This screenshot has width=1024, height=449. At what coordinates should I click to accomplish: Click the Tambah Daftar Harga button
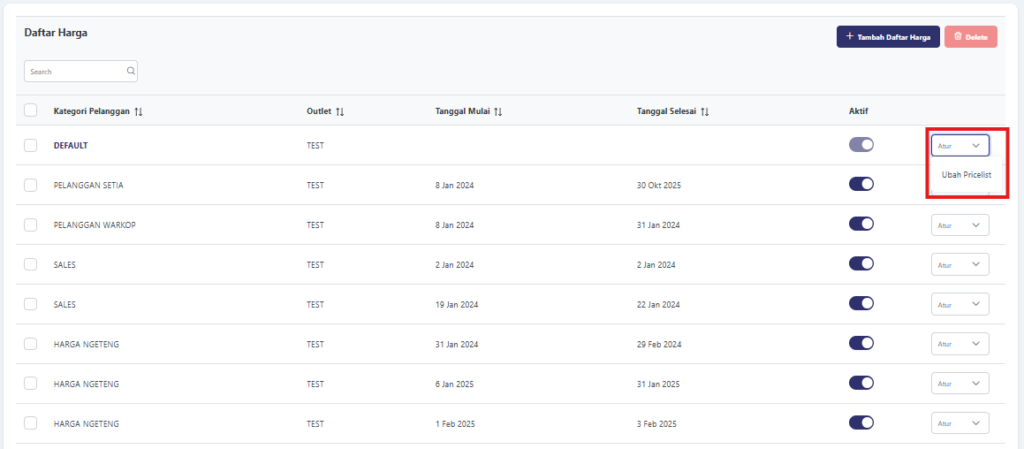tap(888, 37)
